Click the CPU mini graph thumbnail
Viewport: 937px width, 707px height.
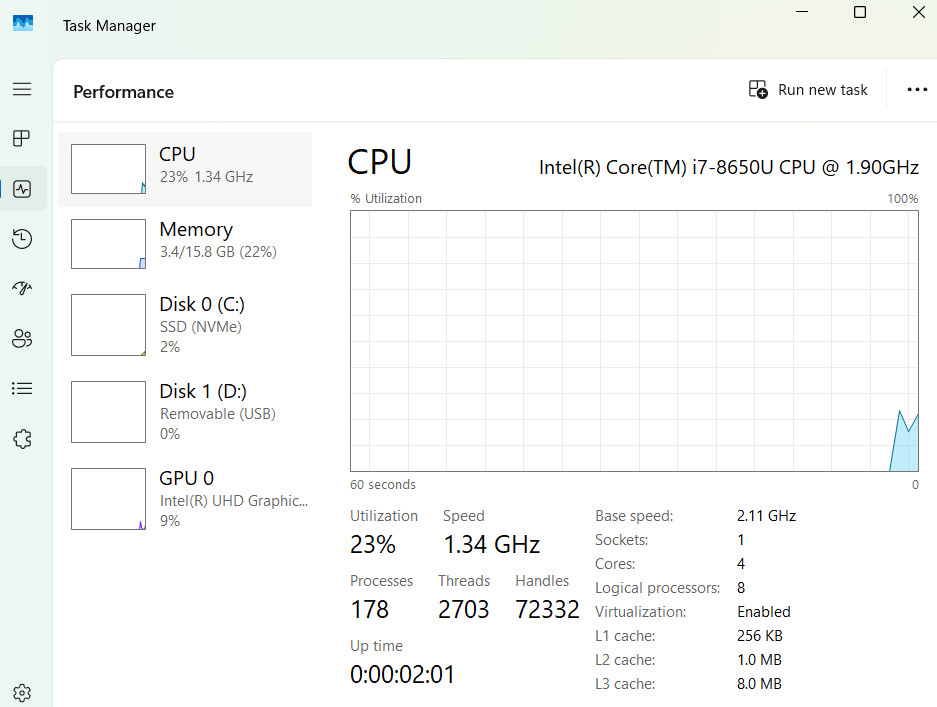coord(108,169)
